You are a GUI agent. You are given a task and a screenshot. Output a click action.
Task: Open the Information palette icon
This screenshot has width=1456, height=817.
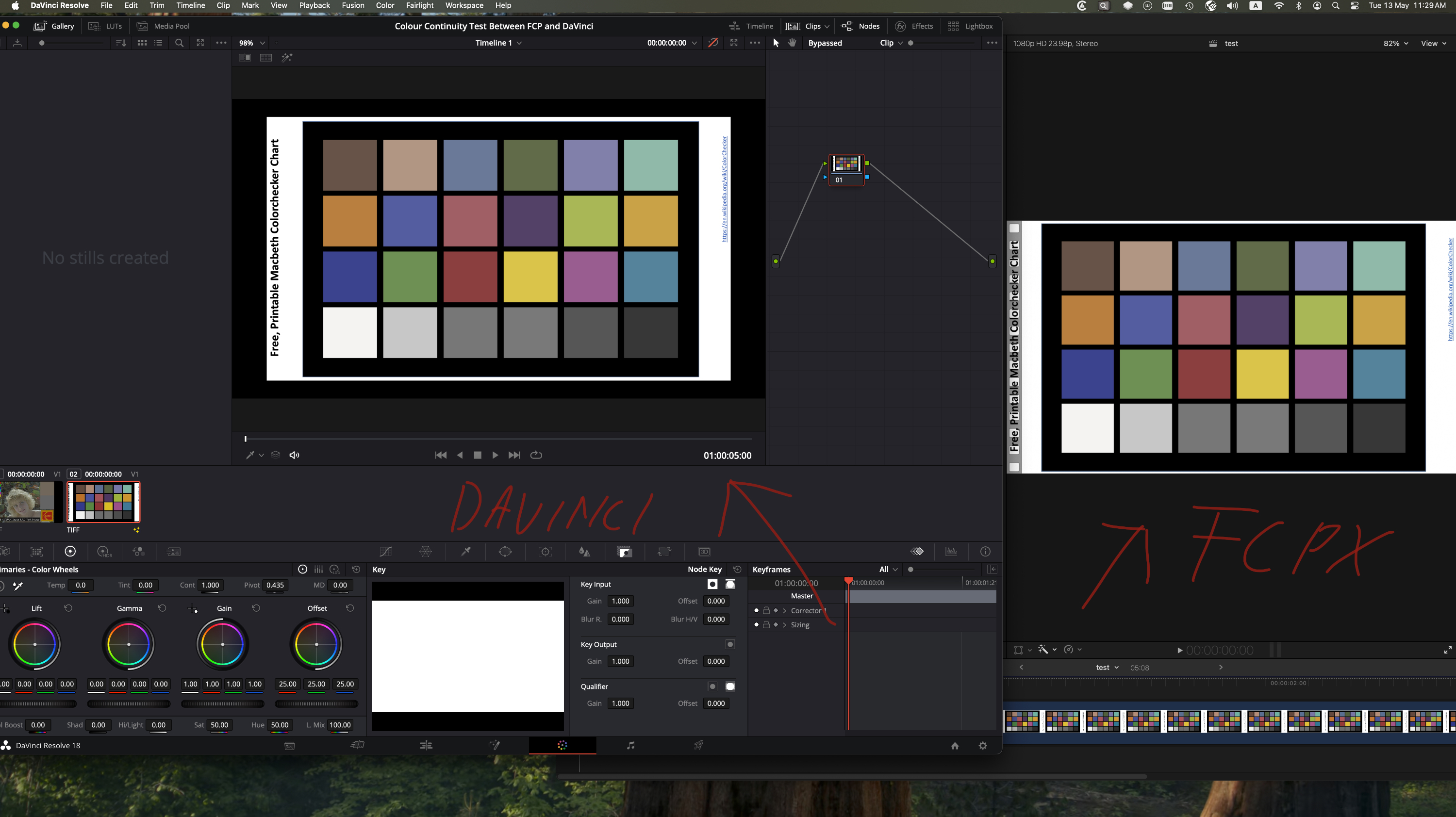tap(985, 552)
